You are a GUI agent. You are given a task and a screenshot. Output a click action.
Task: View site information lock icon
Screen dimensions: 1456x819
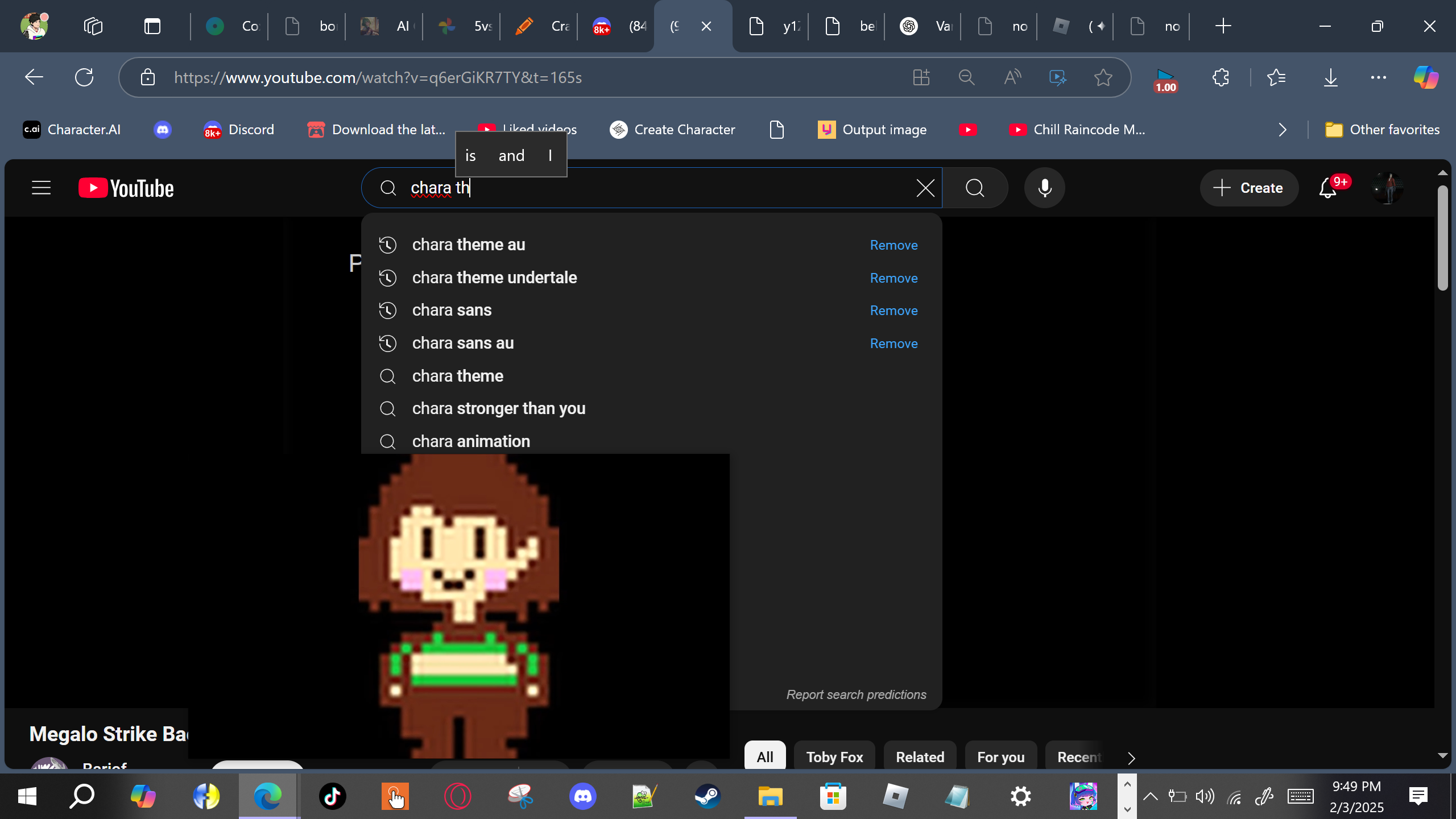tap(148, 77)
